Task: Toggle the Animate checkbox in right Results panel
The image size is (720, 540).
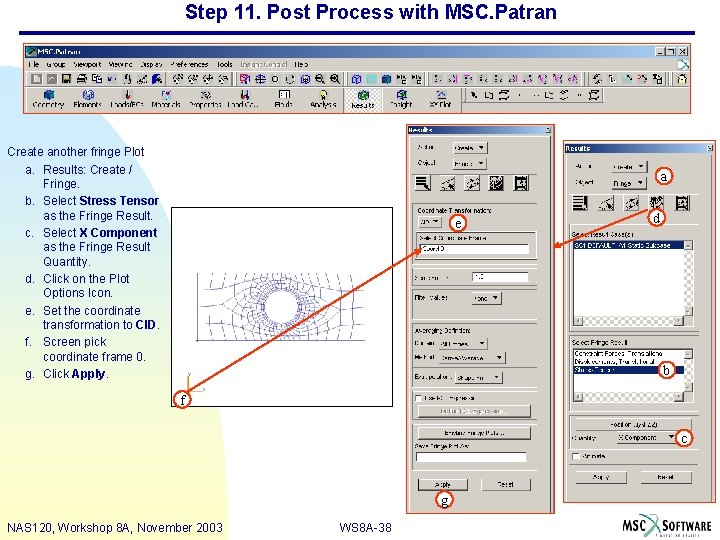Action: 576,456
